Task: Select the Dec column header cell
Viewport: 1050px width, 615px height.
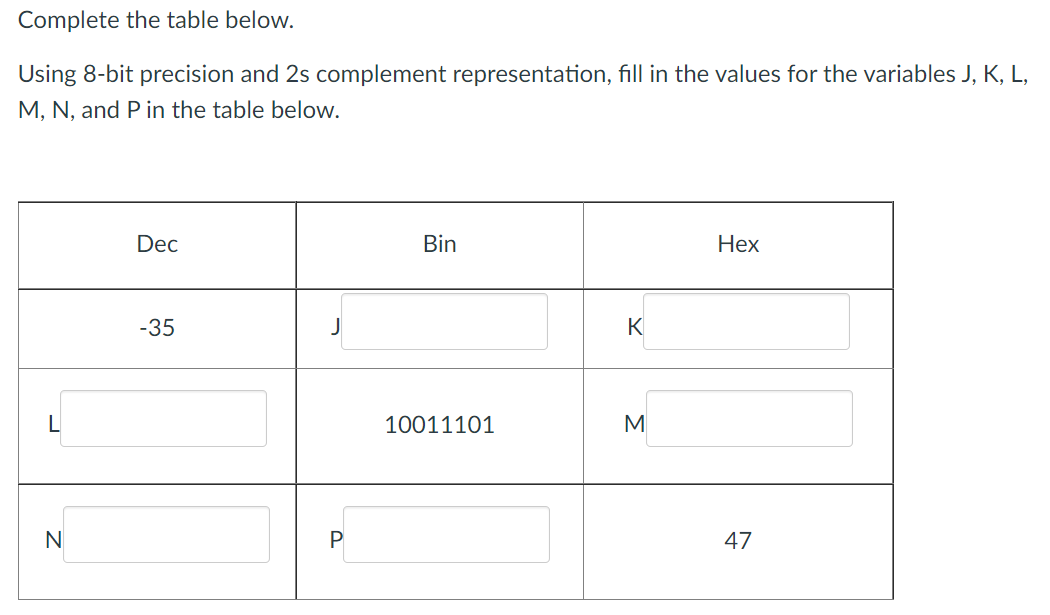Action: click(157, 244)
